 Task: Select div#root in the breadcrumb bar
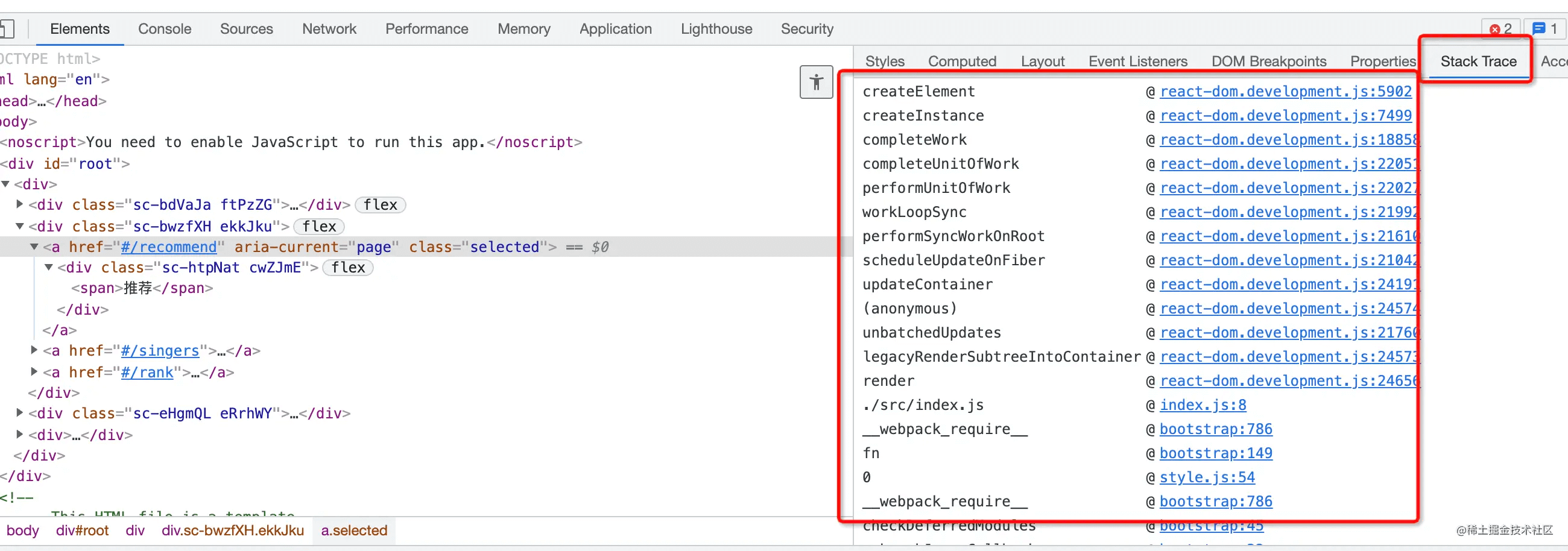point(82,531)
